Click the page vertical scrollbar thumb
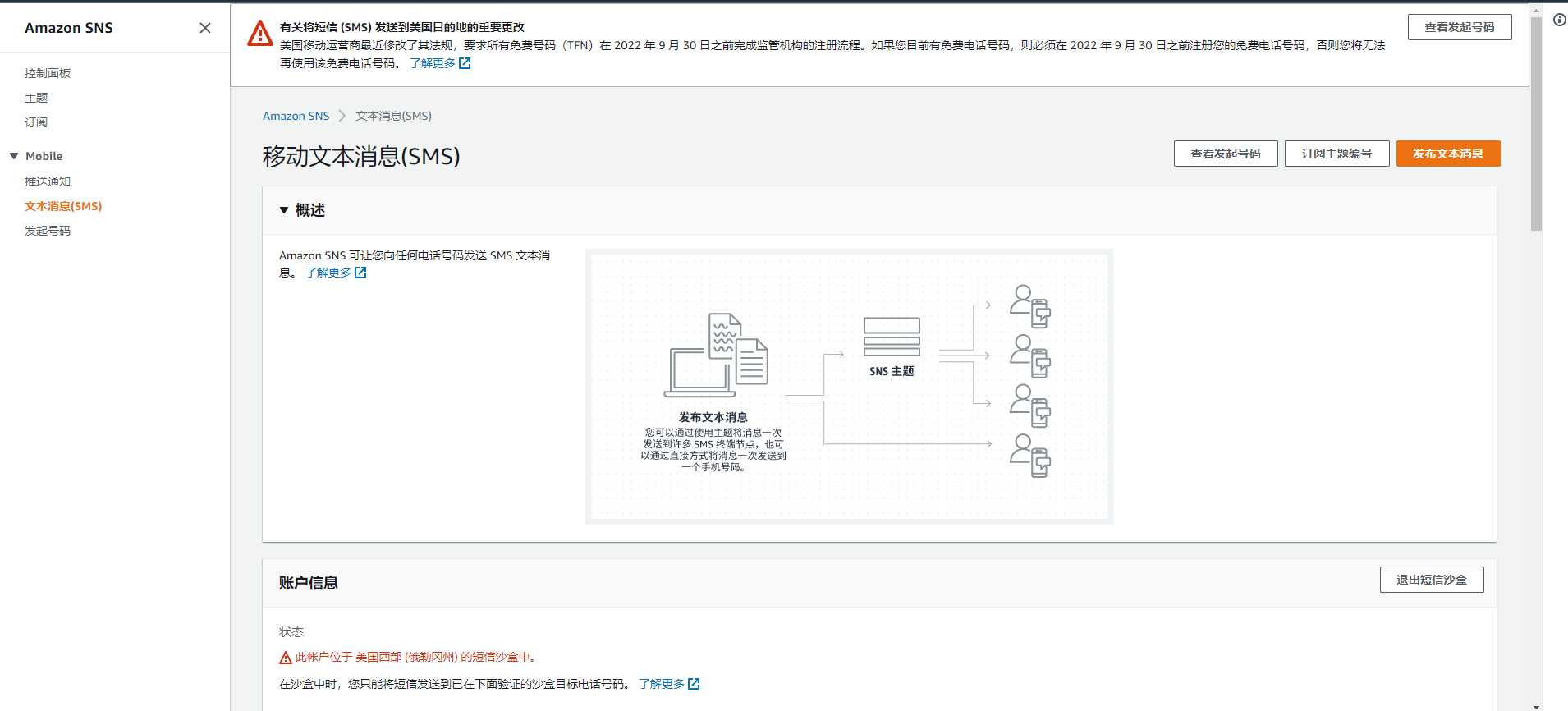The image size is (1568, 711). point(1536,123)
